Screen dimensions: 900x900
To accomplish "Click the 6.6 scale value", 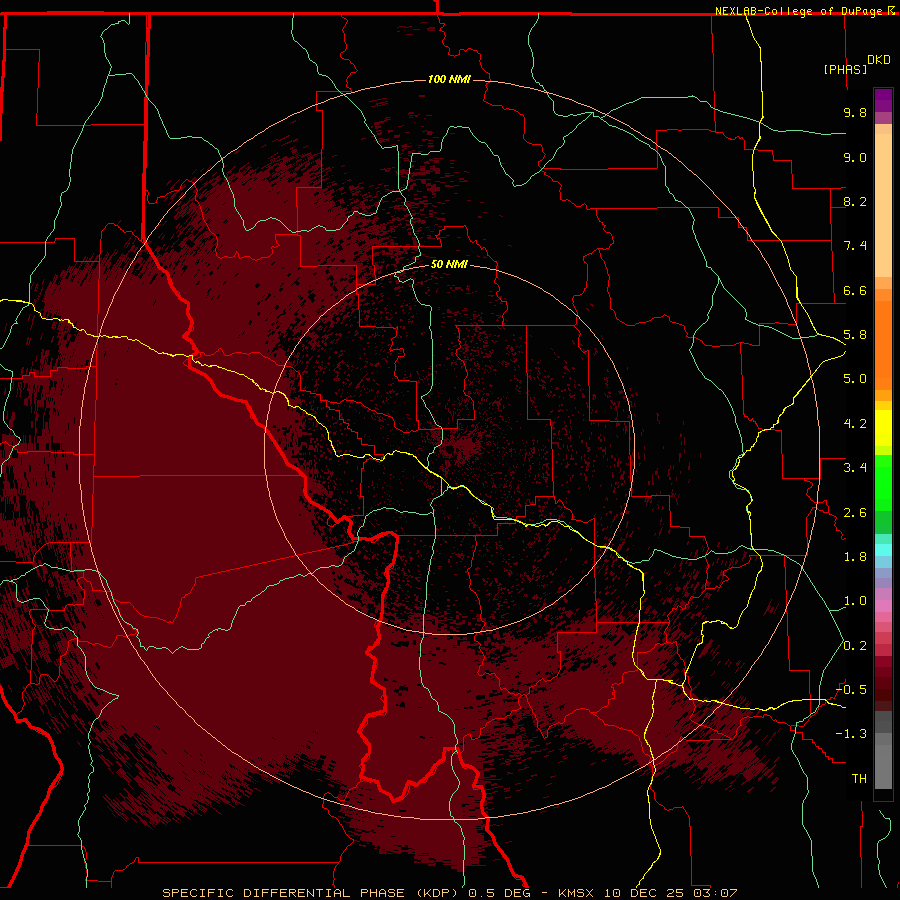I will tap(855, 290).
